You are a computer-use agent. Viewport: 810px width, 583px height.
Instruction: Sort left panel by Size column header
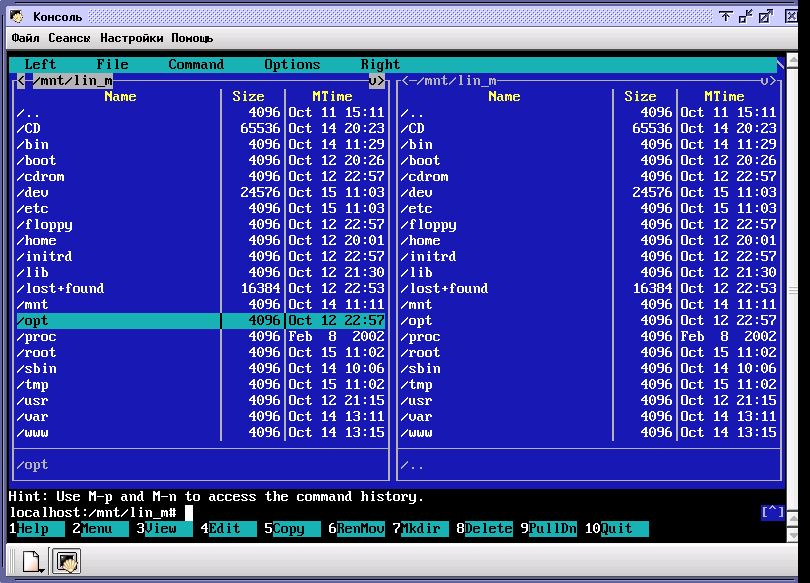tap(248, 97)
